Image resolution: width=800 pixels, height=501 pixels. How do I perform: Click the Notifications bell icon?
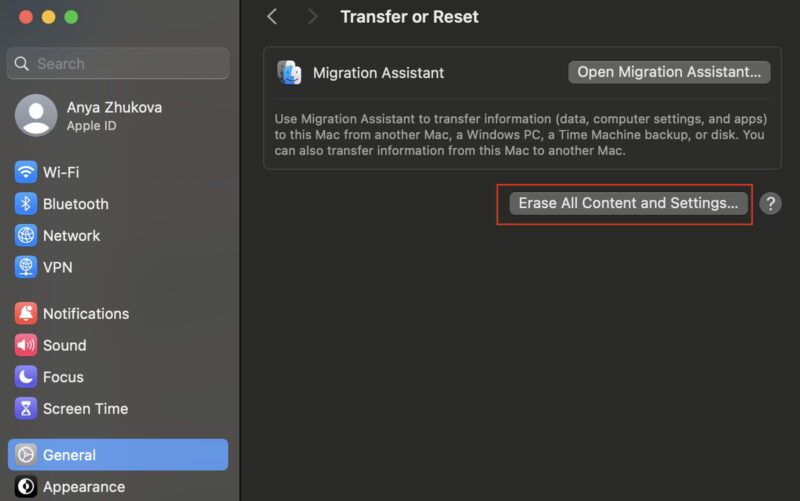pyautogui.click(x=26, y=313)
